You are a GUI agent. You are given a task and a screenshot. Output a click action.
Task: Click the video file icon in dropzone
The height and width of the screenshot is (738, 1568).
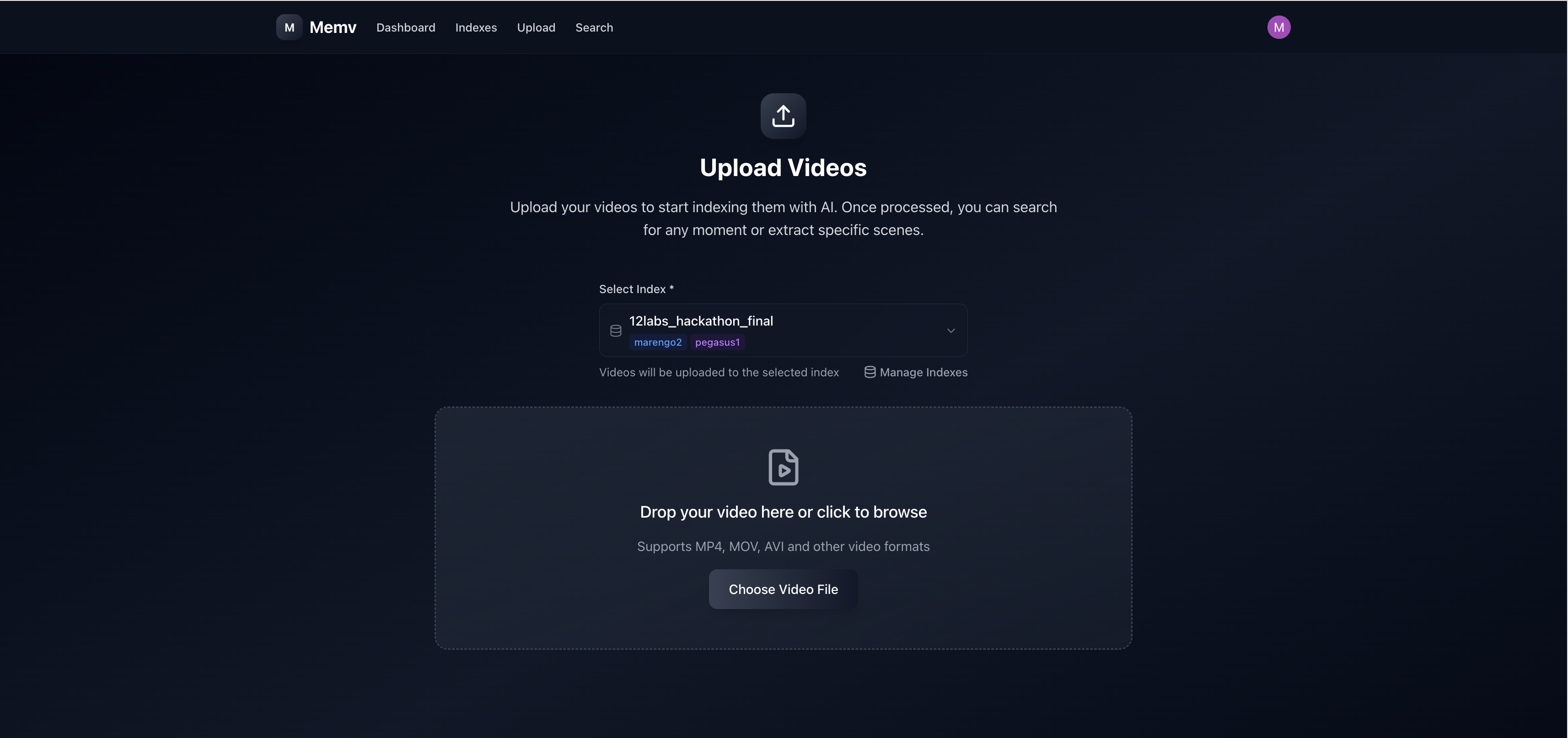tap(783, 467)
